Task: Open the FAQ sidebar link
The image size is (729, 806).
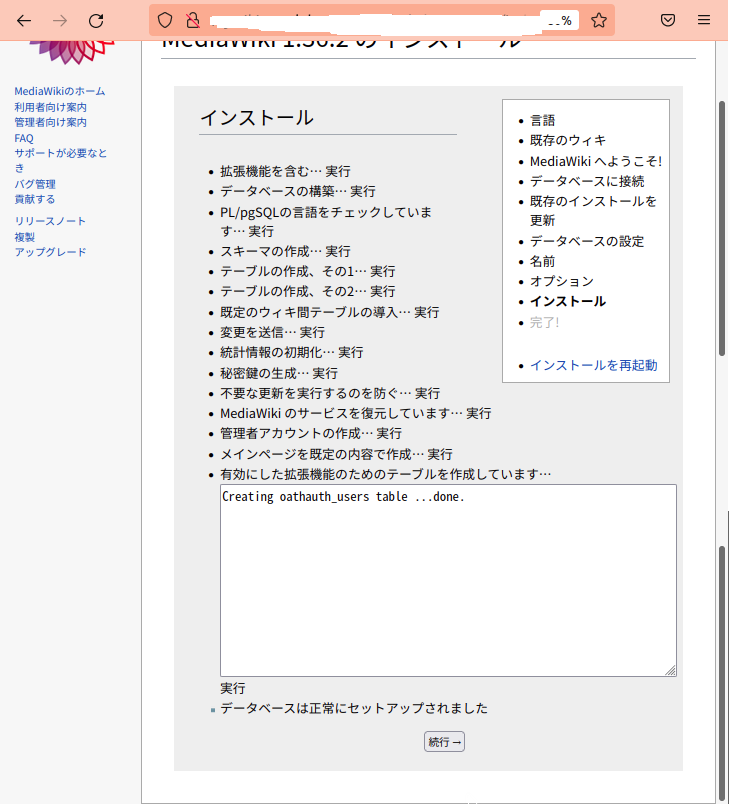Action: [x=24, y=138]
